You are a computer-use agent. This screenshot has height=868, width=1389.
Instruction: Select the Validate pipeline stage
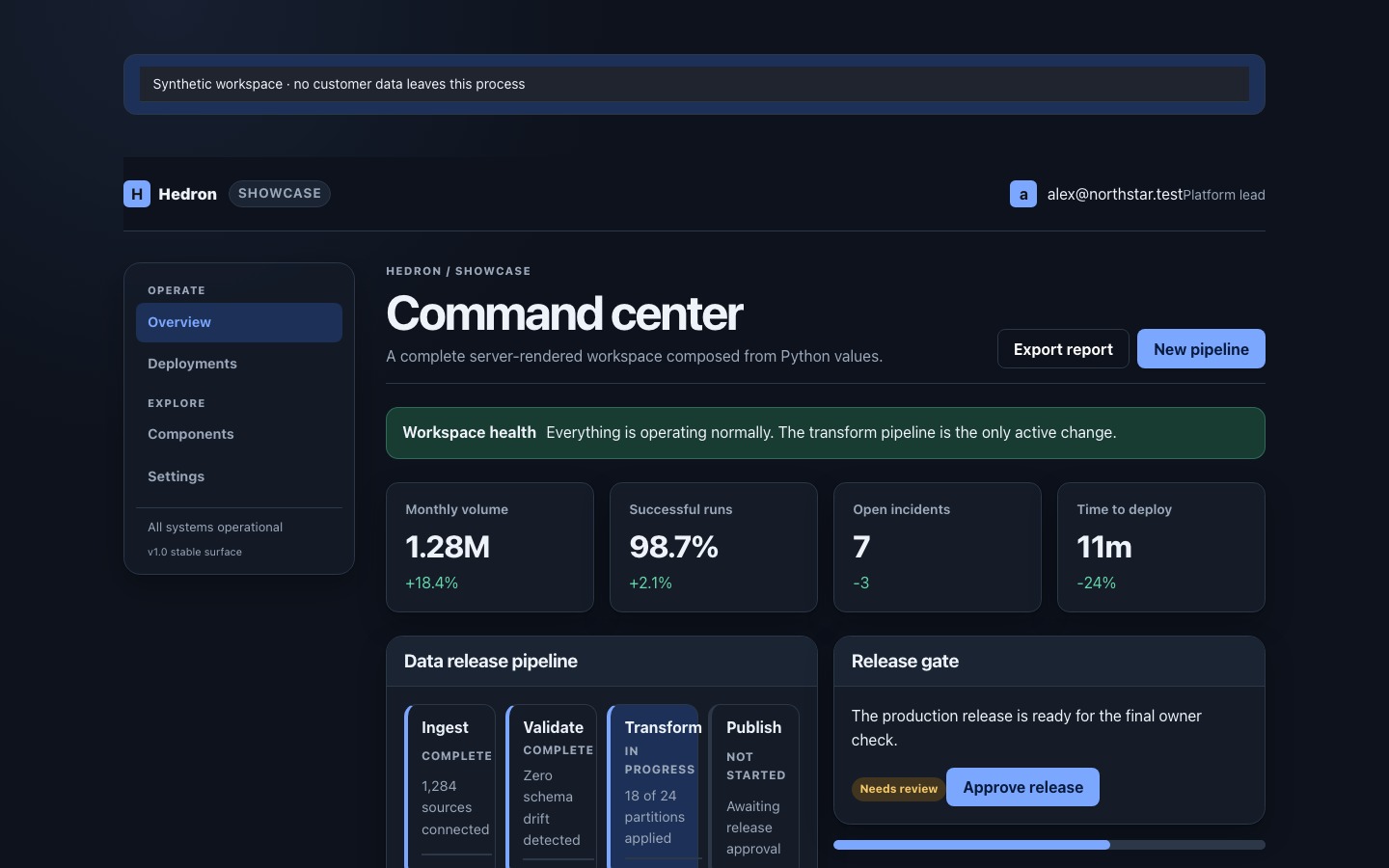coord(552,786)
